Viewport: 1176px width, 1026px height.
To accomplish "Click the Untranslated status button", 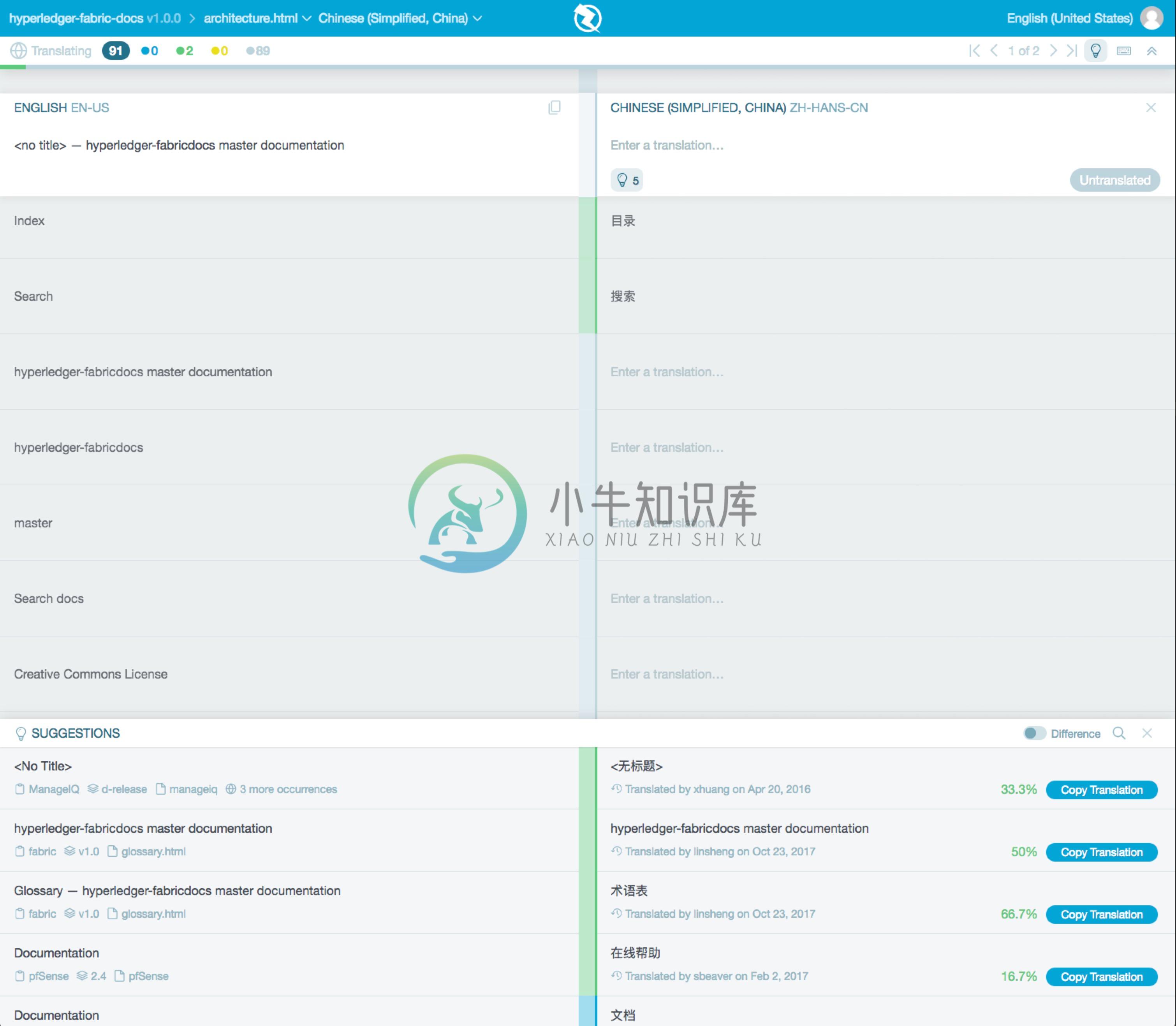I will (1114, 180).
